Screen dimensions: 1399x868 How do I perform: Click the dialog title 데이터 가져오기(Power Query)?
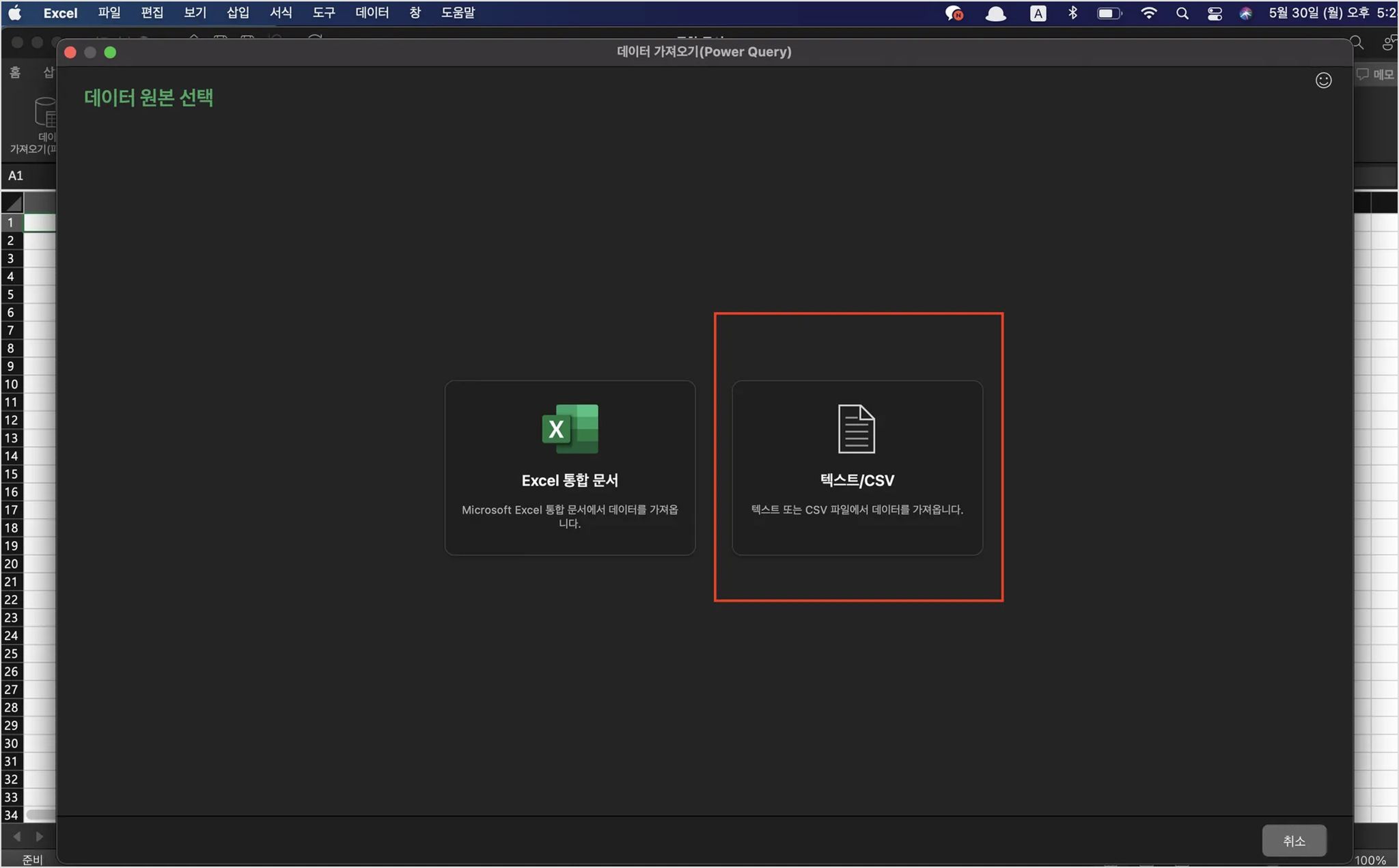[x=704, y=52]
